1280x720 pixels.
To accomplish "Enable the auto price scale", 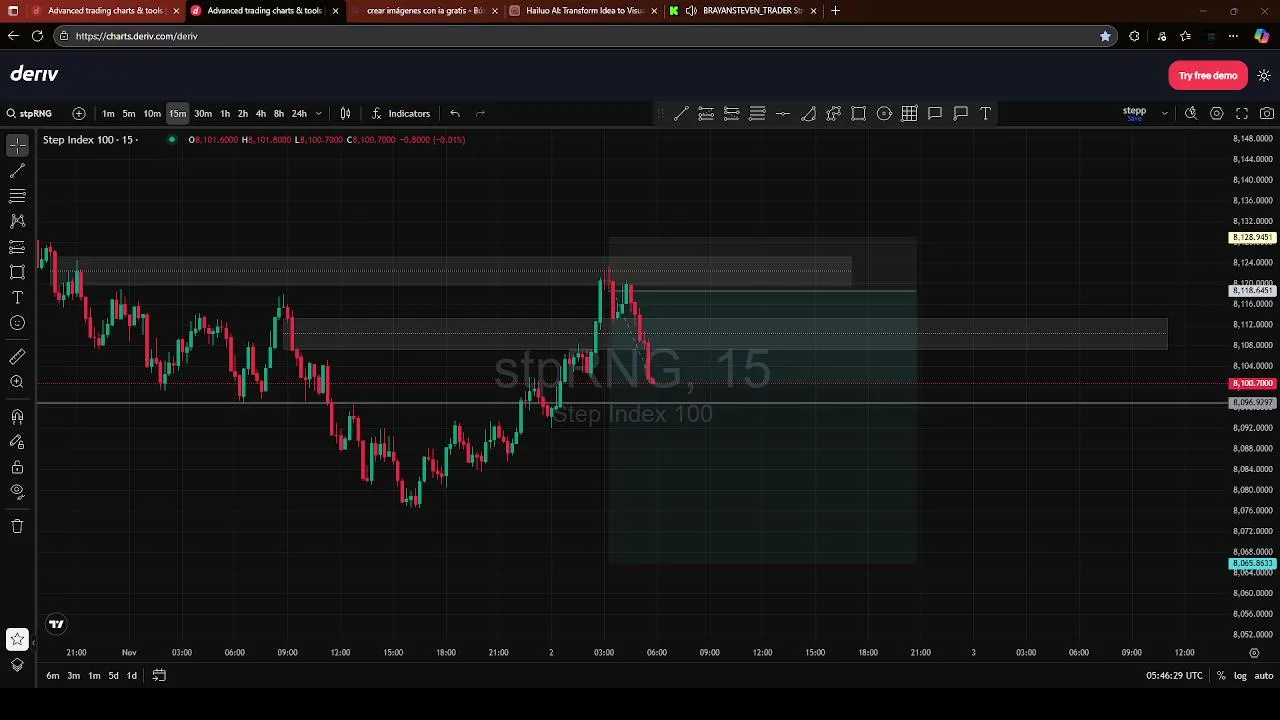I will [x=1264, y=676].
